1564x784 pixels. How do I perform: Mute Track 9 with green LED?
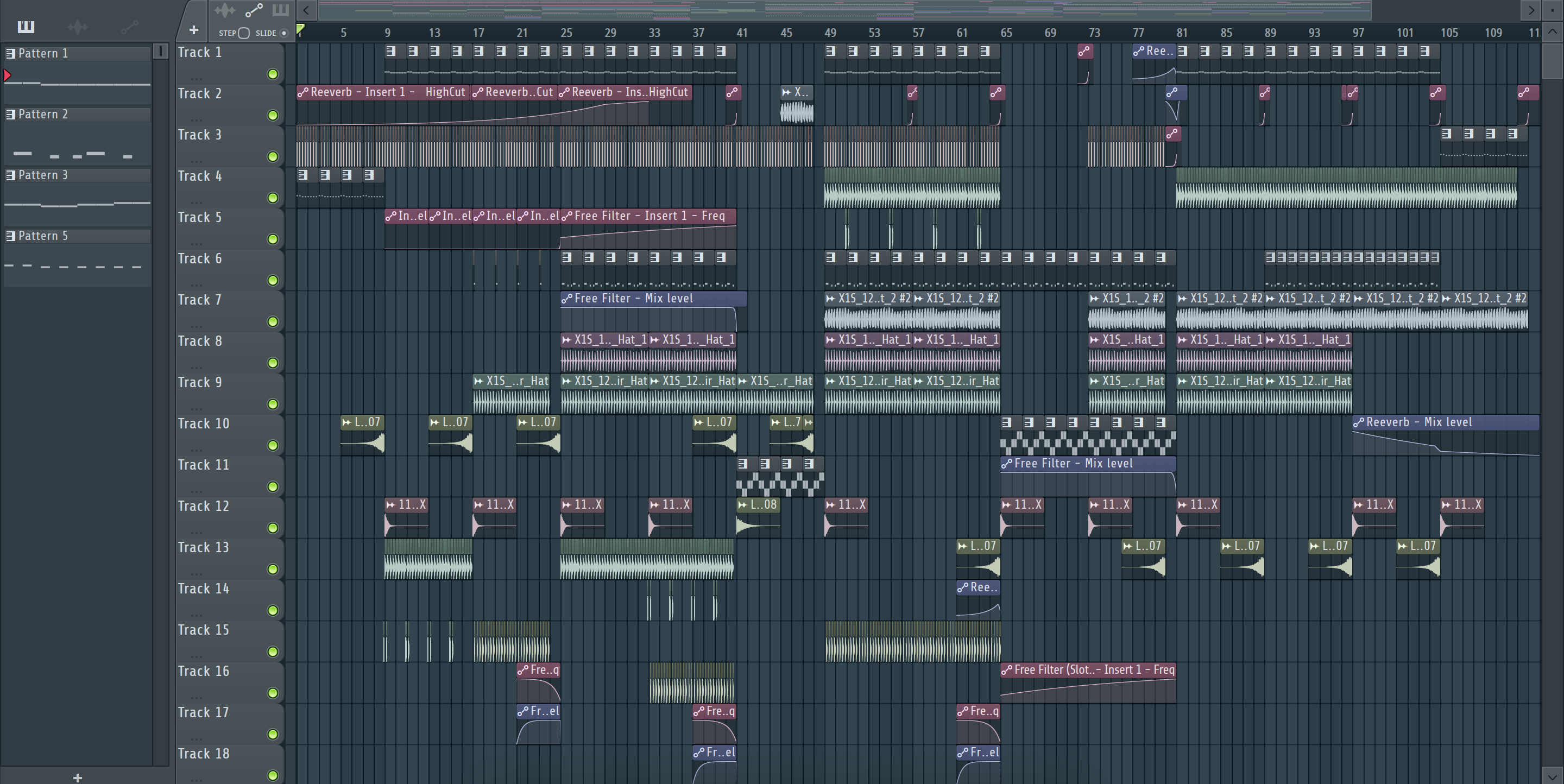[273, 404]
